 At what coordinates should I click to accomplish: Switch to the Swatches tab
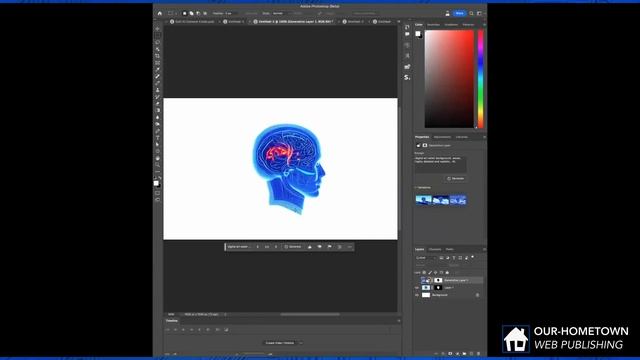(433, 25)
